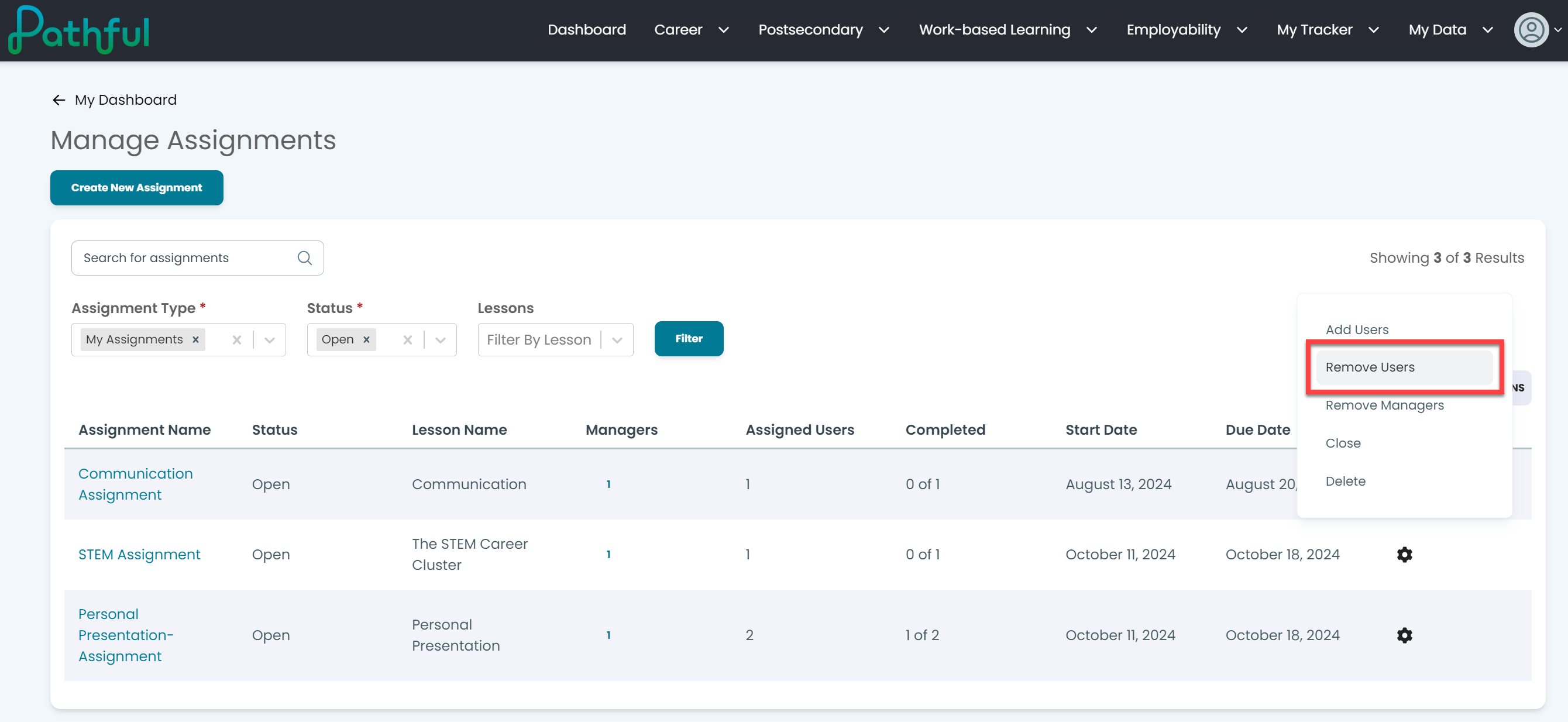Return to My Dashboard link
1568x722 pixels.
click(125, 100)
